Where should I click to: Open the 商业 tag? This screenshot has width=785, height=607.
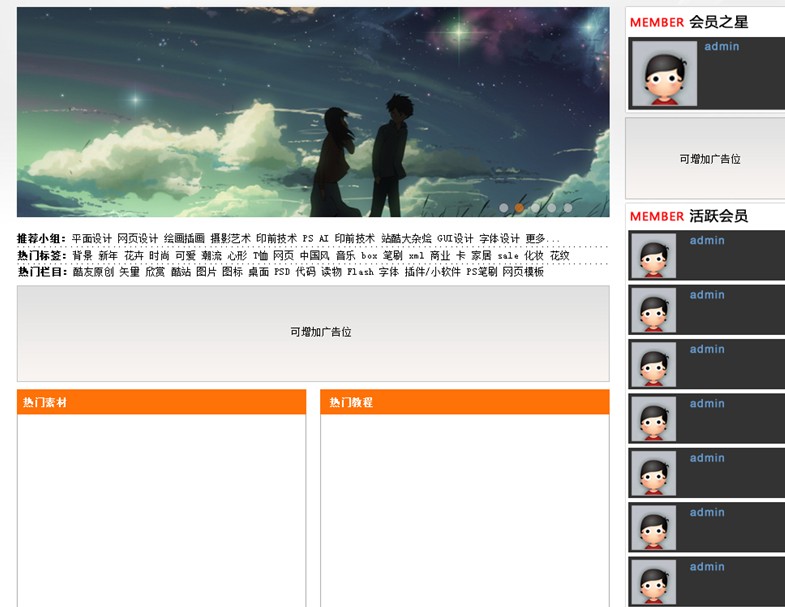(440, 255)
